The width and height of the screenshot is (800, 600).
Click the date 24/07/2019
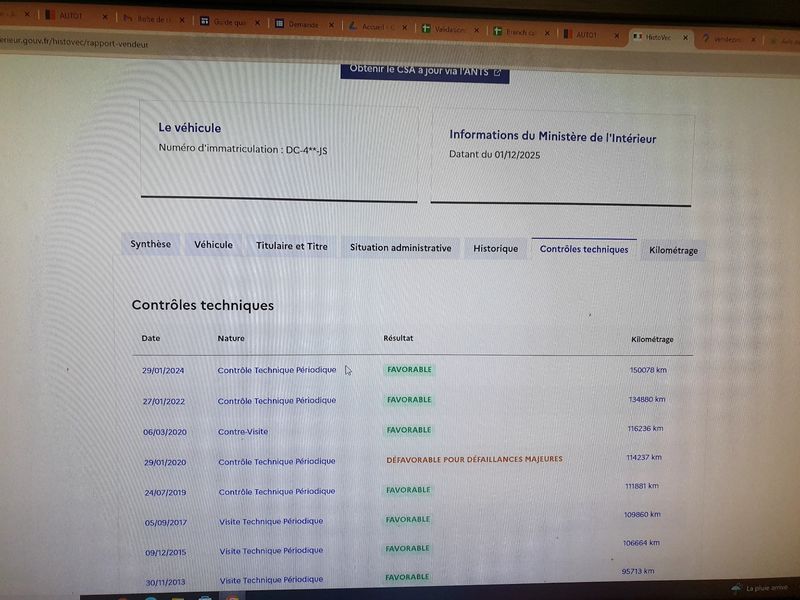(165, 493)
